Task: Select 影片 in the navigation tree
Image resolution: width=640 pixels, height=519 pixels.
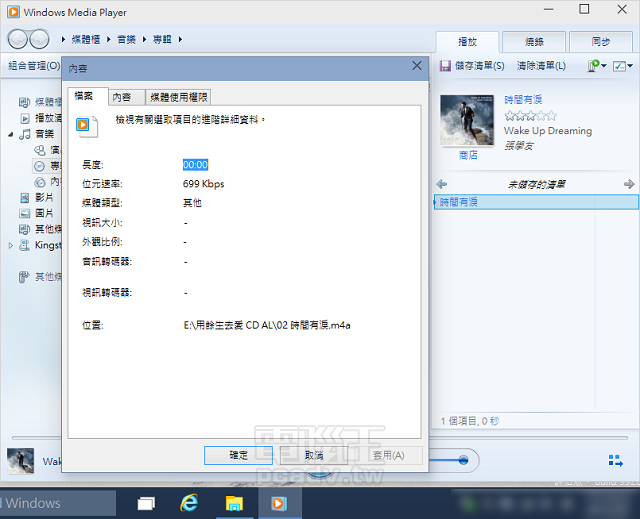Action: click(44, 198)
